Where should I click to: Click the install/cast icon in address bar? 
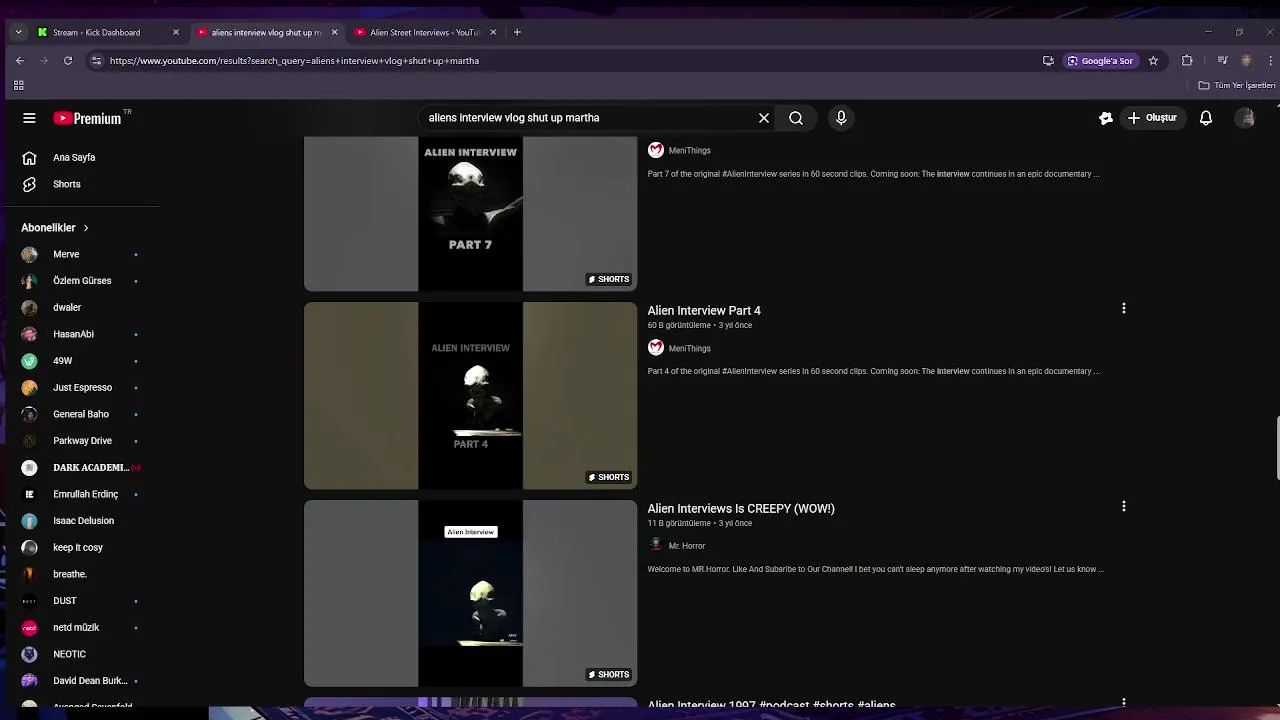pyautogui.click(x=1048, y=60)
